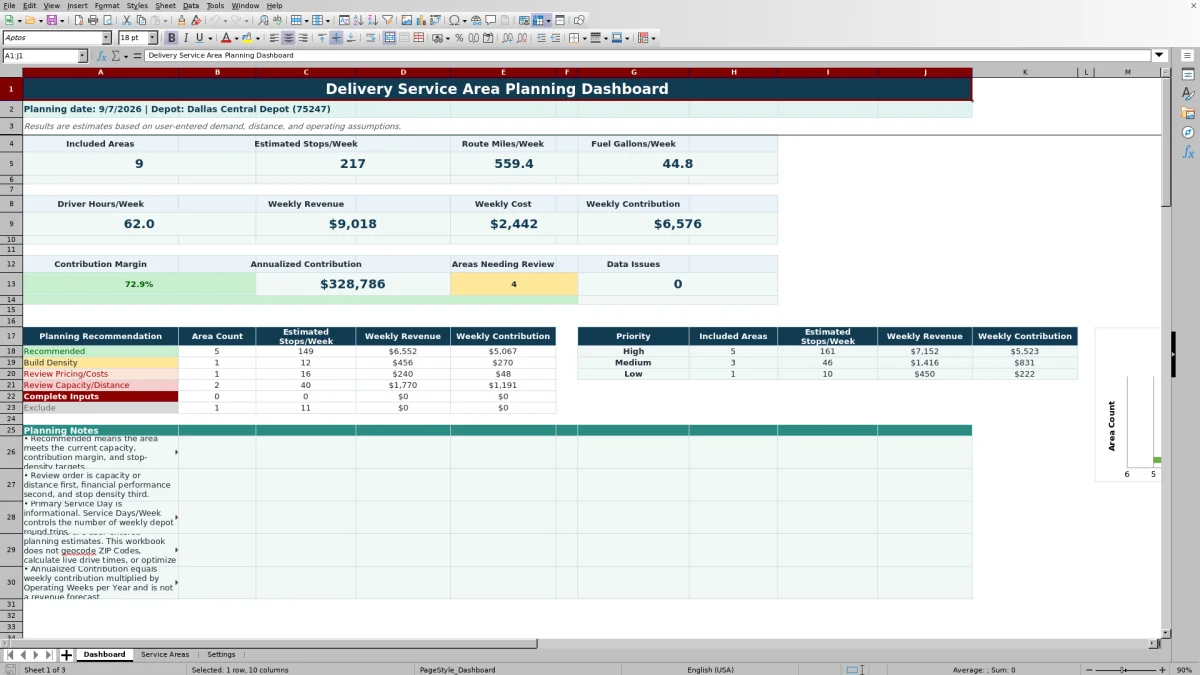Toggle Align Right
1200x675 pixels.
point(302,38)
